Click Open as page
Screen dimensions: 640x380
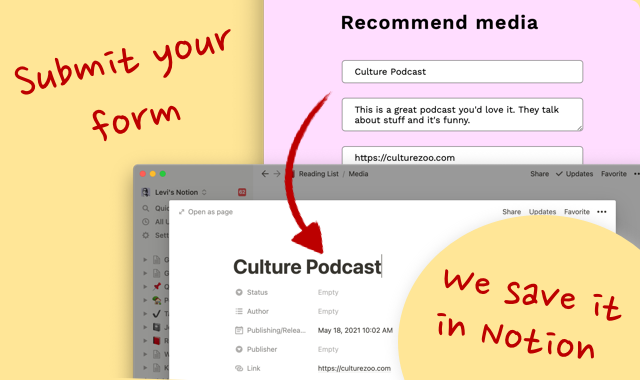coord(206,212)
